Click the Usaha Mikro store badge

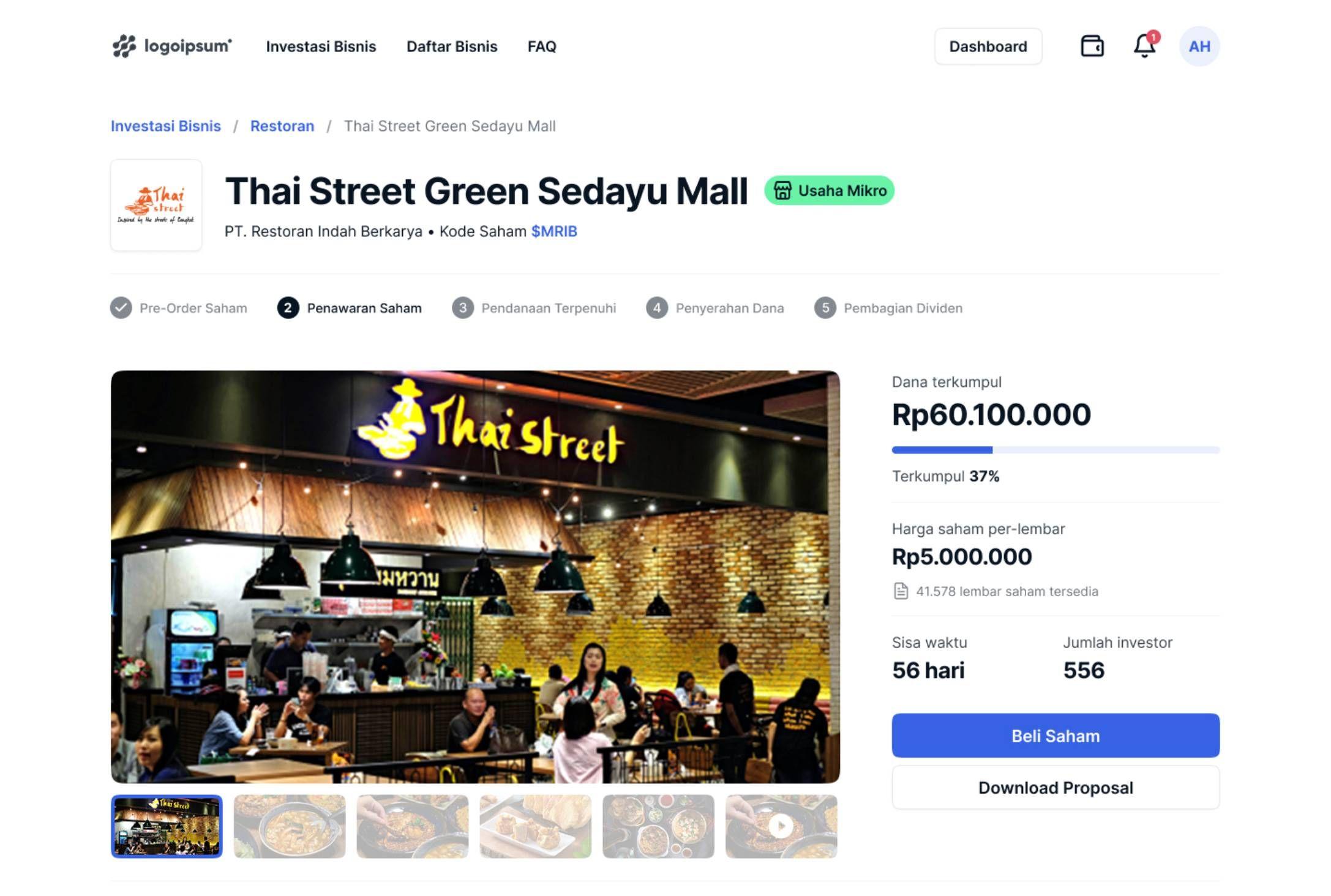coord(829,190)
